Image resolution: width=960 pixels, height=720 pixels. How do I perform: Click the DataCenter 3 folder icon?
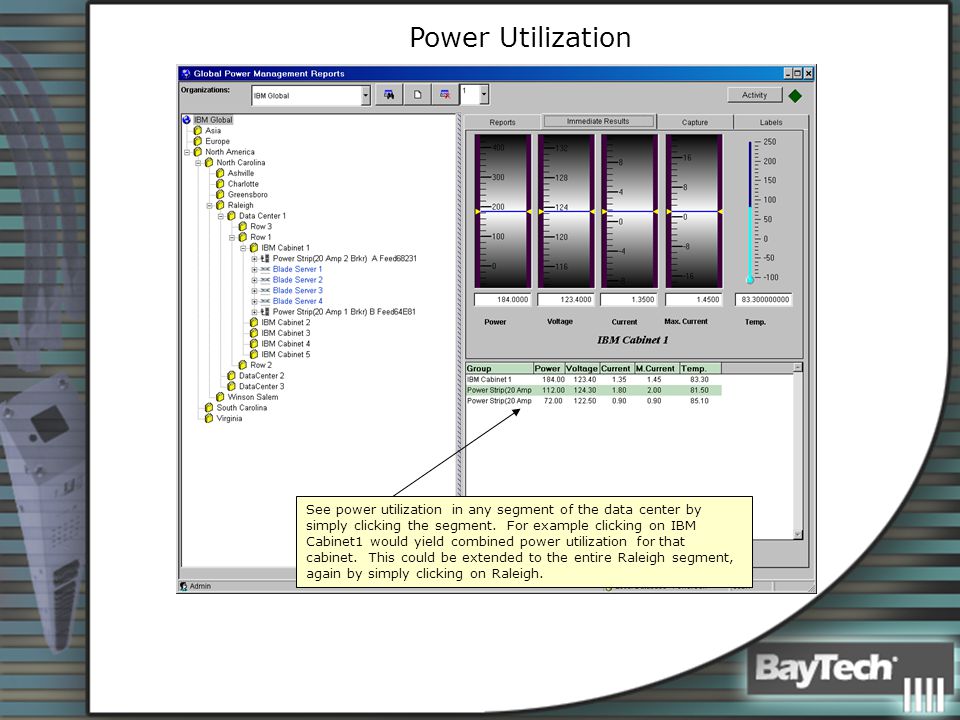231,386
